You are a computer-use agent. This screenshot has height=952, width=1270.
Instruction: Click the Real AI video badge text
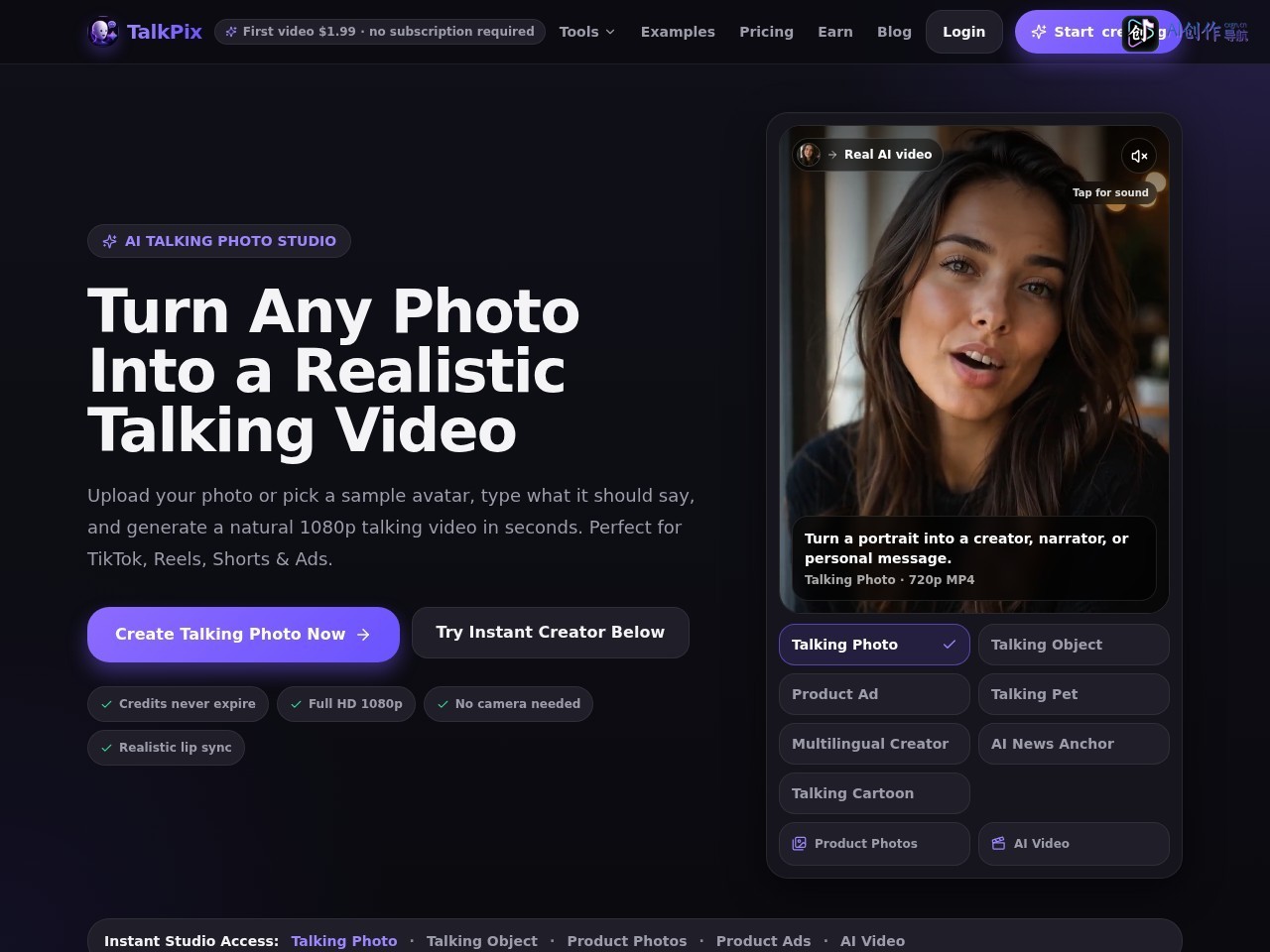[888, 155]
